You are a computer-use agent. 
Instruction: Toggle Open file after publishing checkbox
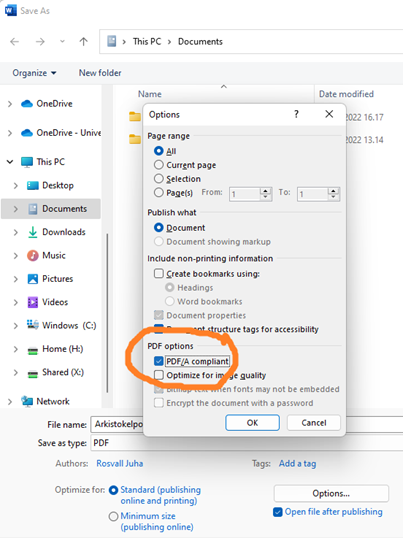[278, 512]
